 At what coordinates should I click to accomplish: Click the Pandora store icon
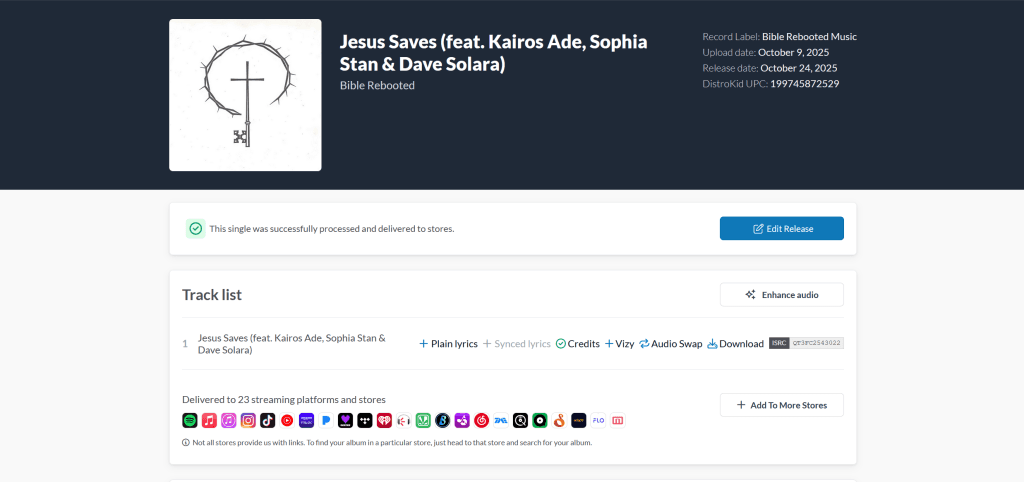(326, 421)
